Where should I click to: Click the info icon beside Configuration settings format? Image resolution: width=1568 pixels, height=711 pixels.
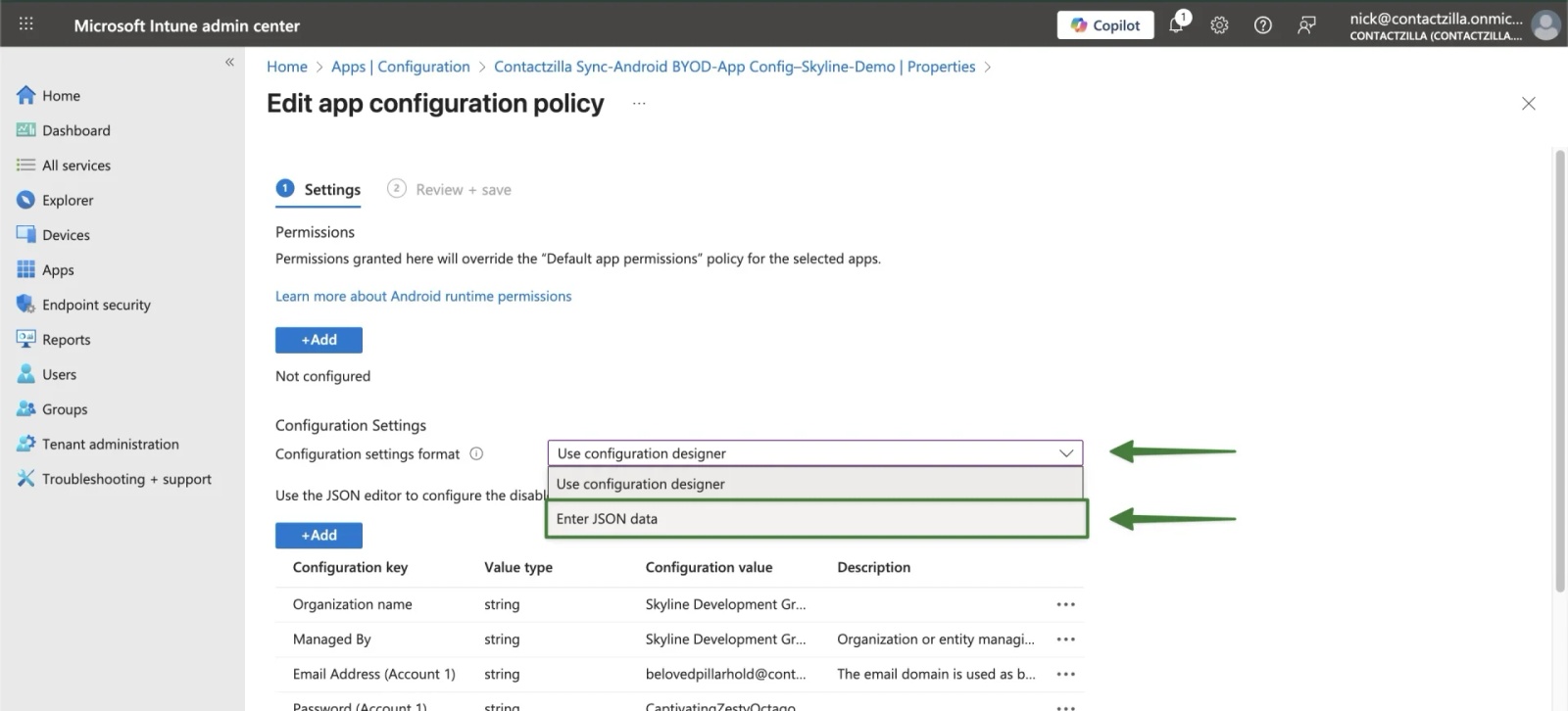click(x=476, y=453)
